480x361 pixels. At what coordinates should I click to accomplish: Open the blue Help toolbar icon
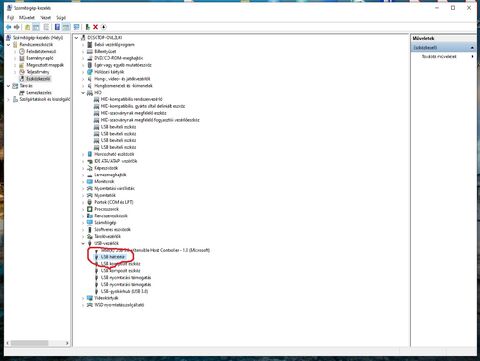(x=57, y=27)
